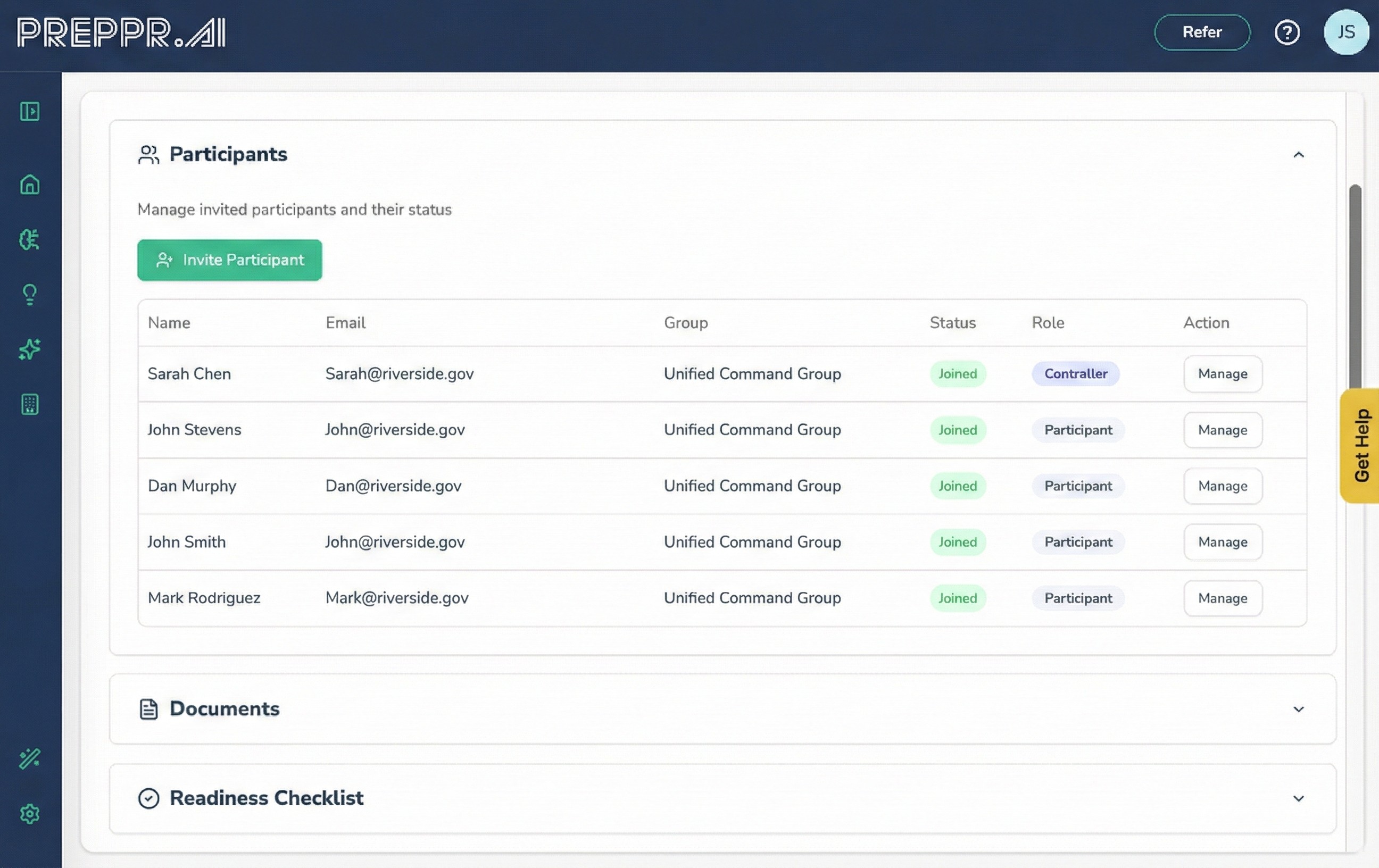Screen dimensions: 1379x868
Task: Open the sparkles AI sidebar icon
Action: pyautogui.click(x=30, y=349)
